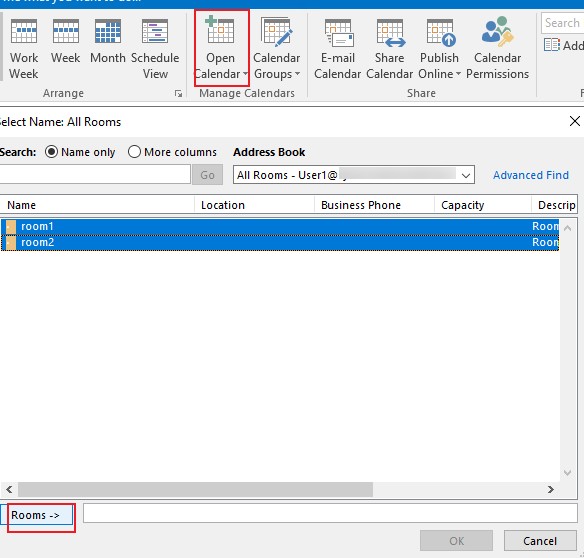Click horizontal scrollbar right arrow
The width and height of the screenshot is (584, 558).
point(551,489)
